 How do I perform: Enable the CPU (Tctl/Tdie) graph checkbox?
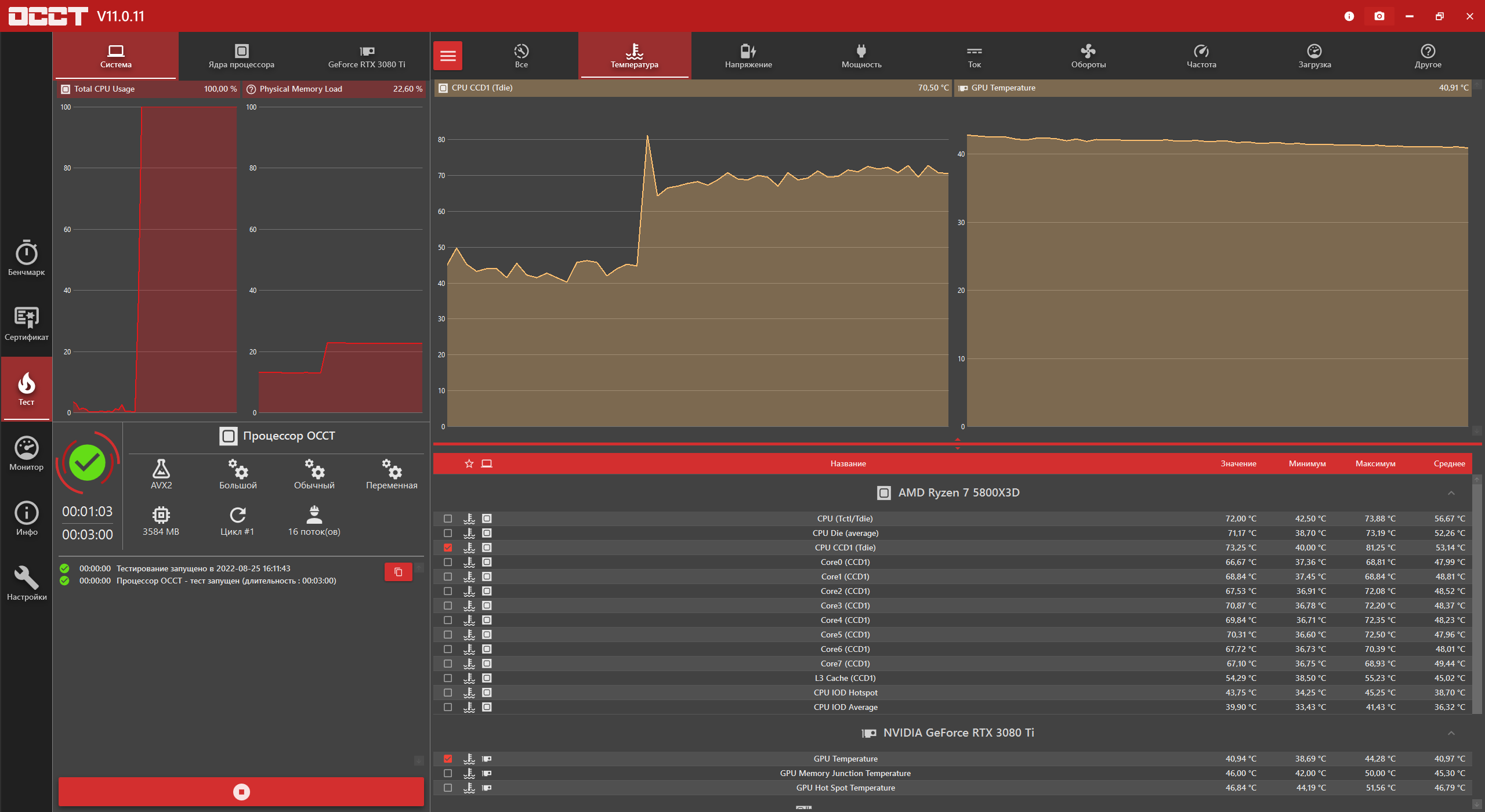click(x=448, y=519)
